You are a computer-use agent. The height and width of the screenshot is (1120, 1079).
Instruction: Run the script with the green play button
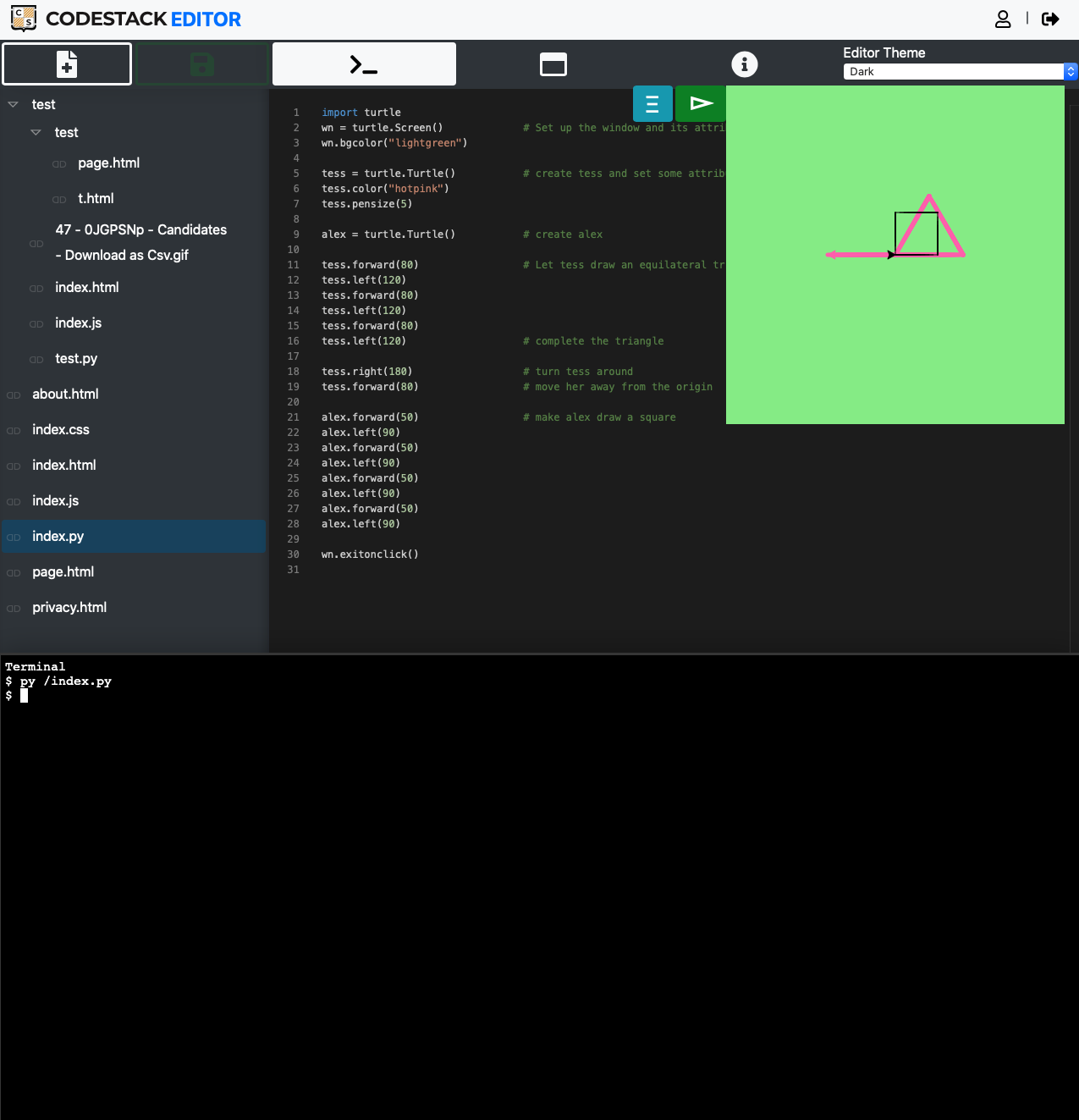click(x=701, y=103)
